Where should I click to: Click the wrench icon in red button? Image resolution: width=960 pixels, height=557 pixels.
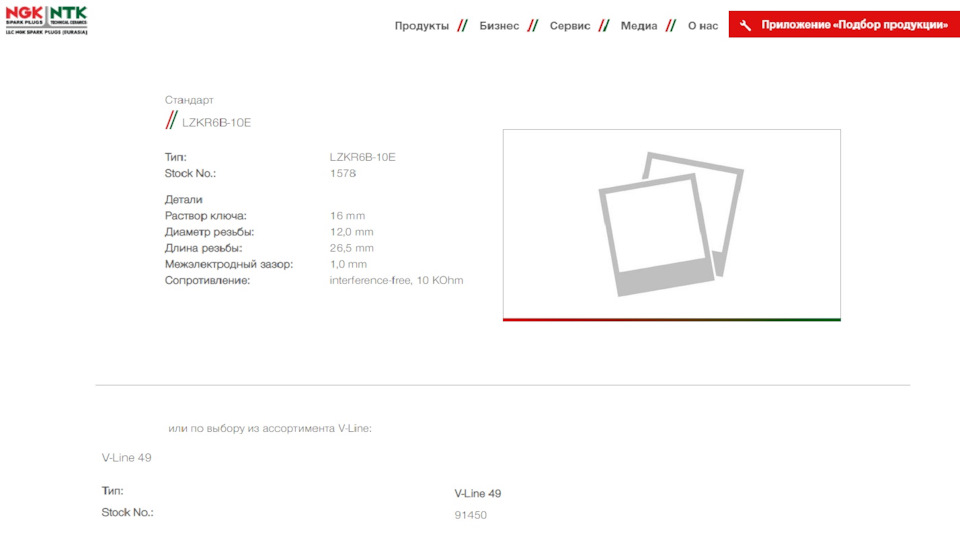point(745,25)
